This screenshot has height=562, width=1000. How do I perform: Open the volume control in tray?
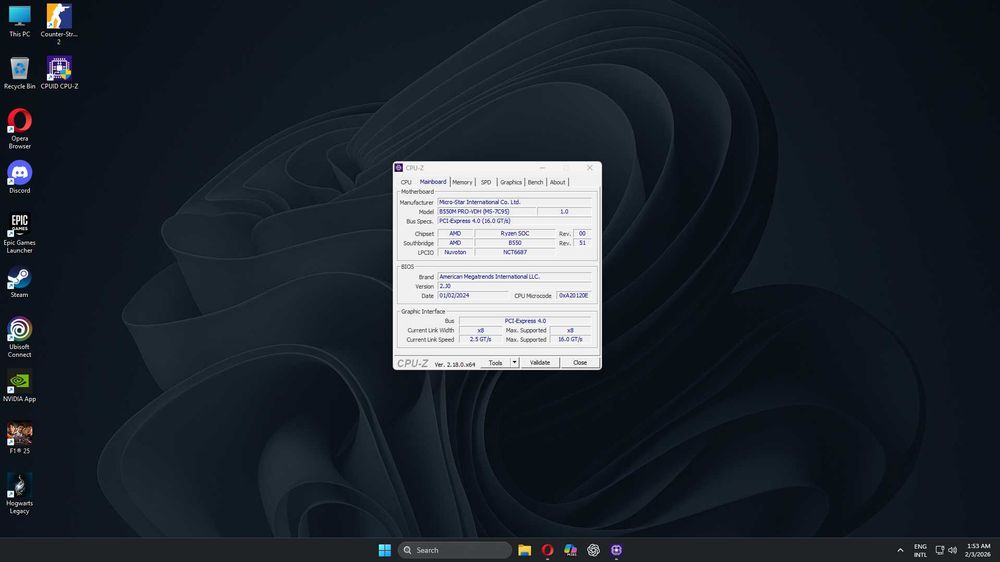952,550
